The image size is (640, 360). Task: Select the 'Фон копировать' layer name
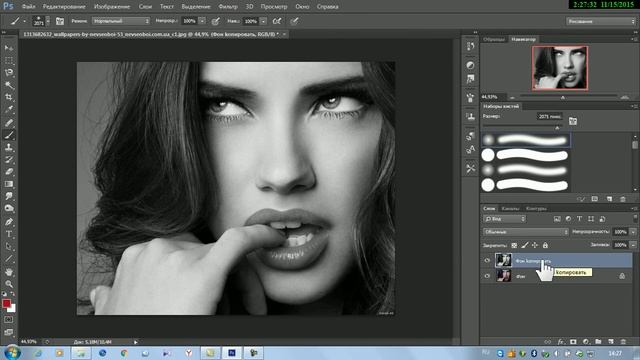(533, 260)
